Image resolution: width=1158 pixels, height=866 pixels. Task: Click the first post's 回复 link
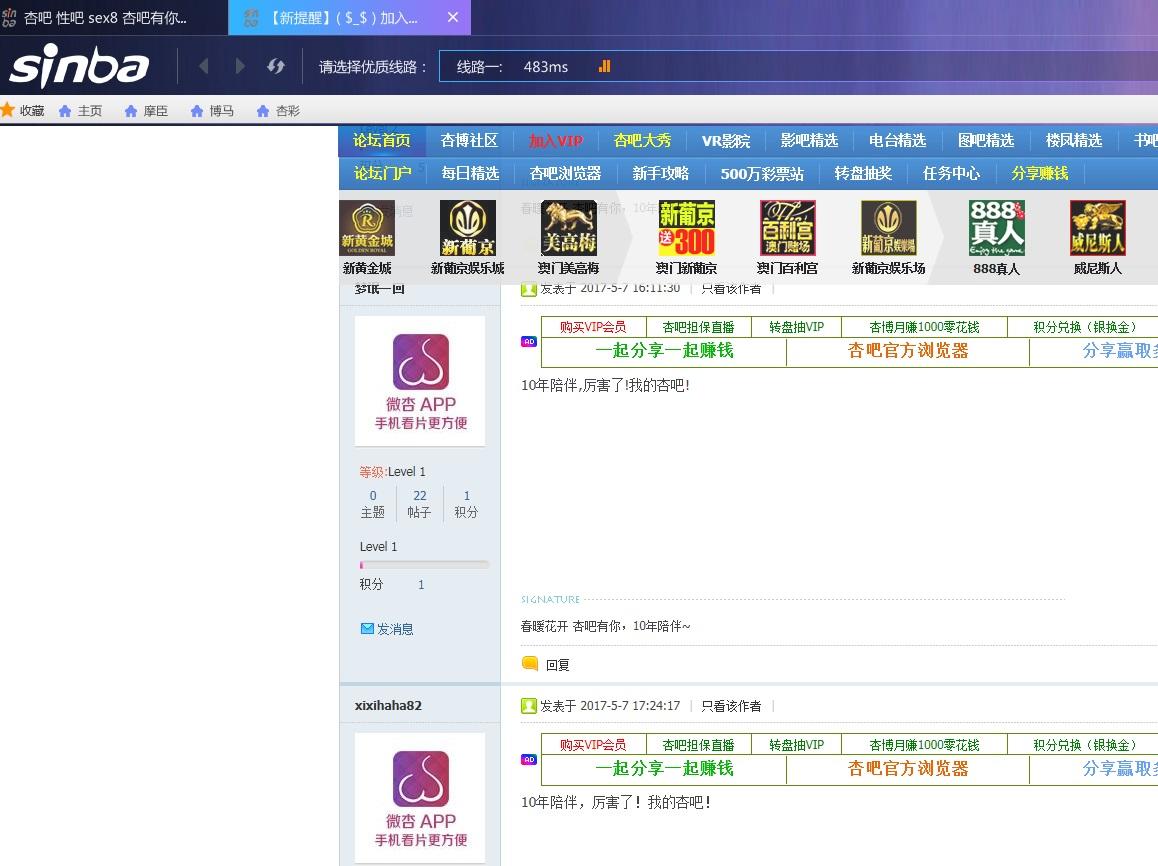click(x=558, y=664)
